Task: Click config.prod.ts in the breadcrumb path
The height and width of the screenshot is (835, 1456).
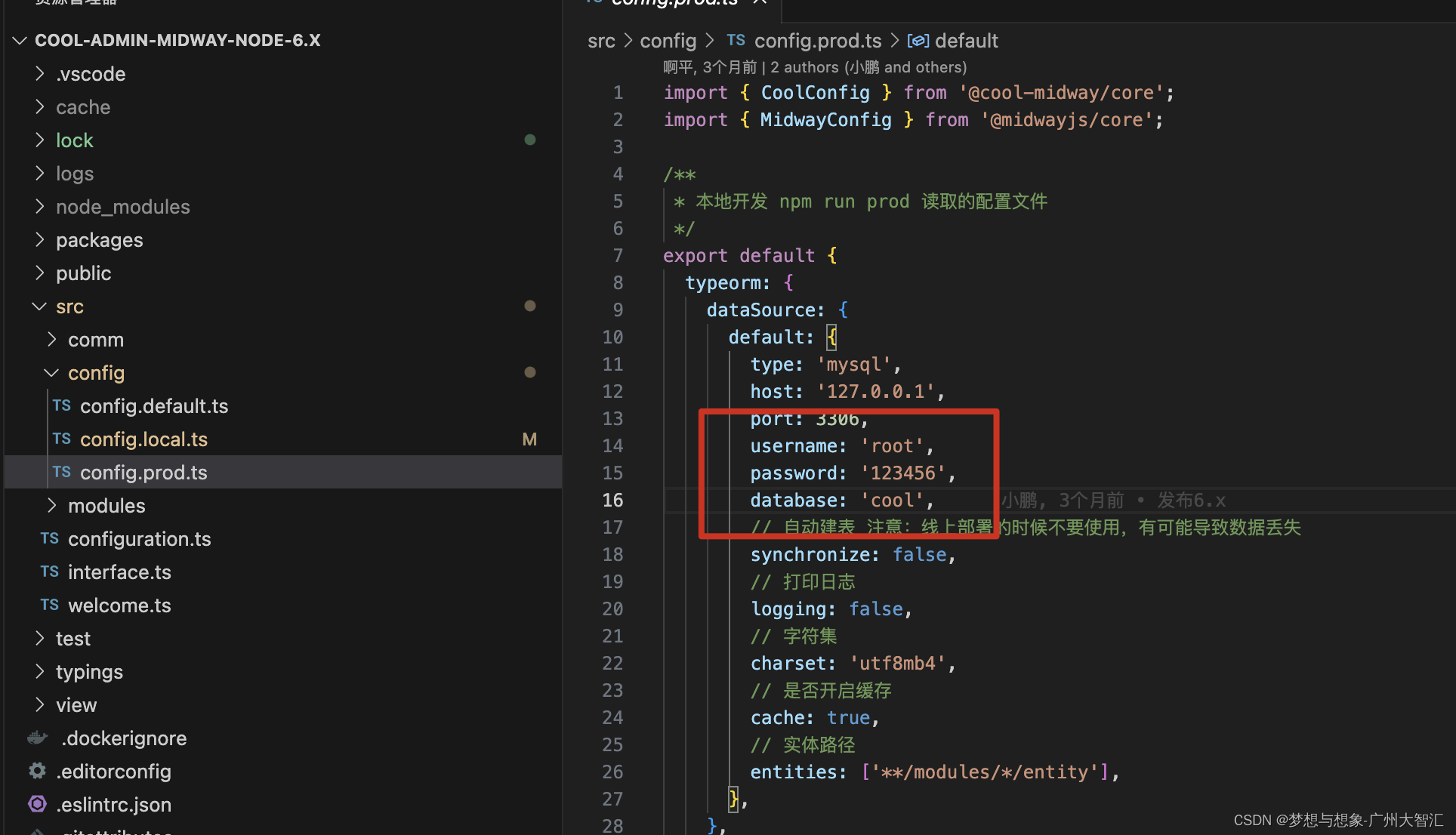Action: pos(818,41)
